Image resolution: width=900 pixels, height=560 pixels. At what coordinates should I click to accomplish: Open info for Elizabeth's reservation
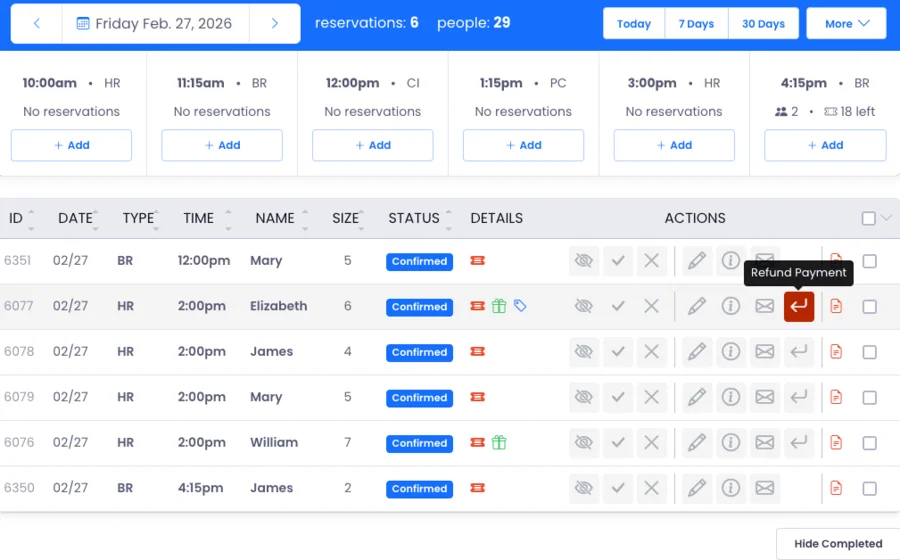click(x=731, y=306)
